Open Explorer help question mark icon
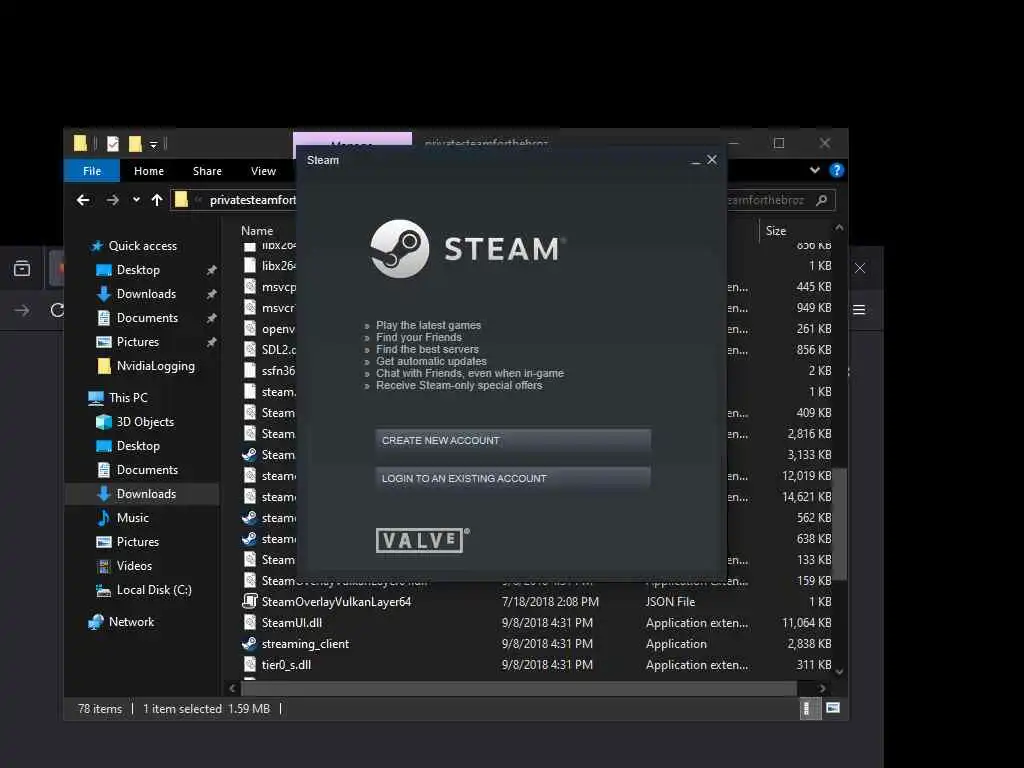 tap(837, 170)
